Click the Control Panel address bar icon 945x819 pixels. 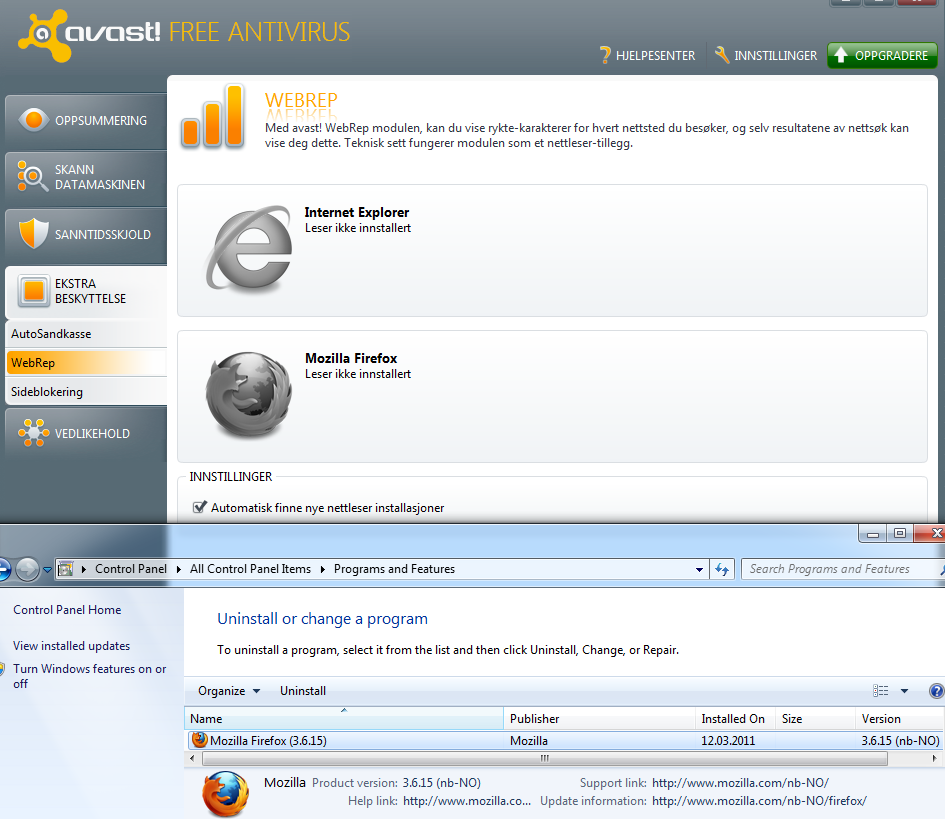point(66,569)
